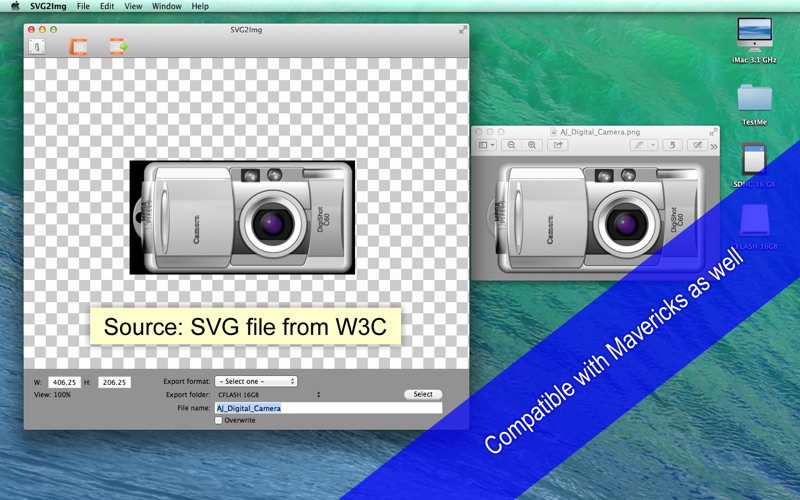800x500 pixels.
Task: Minimize the SVG2Img window
Action: click(42, 30)
